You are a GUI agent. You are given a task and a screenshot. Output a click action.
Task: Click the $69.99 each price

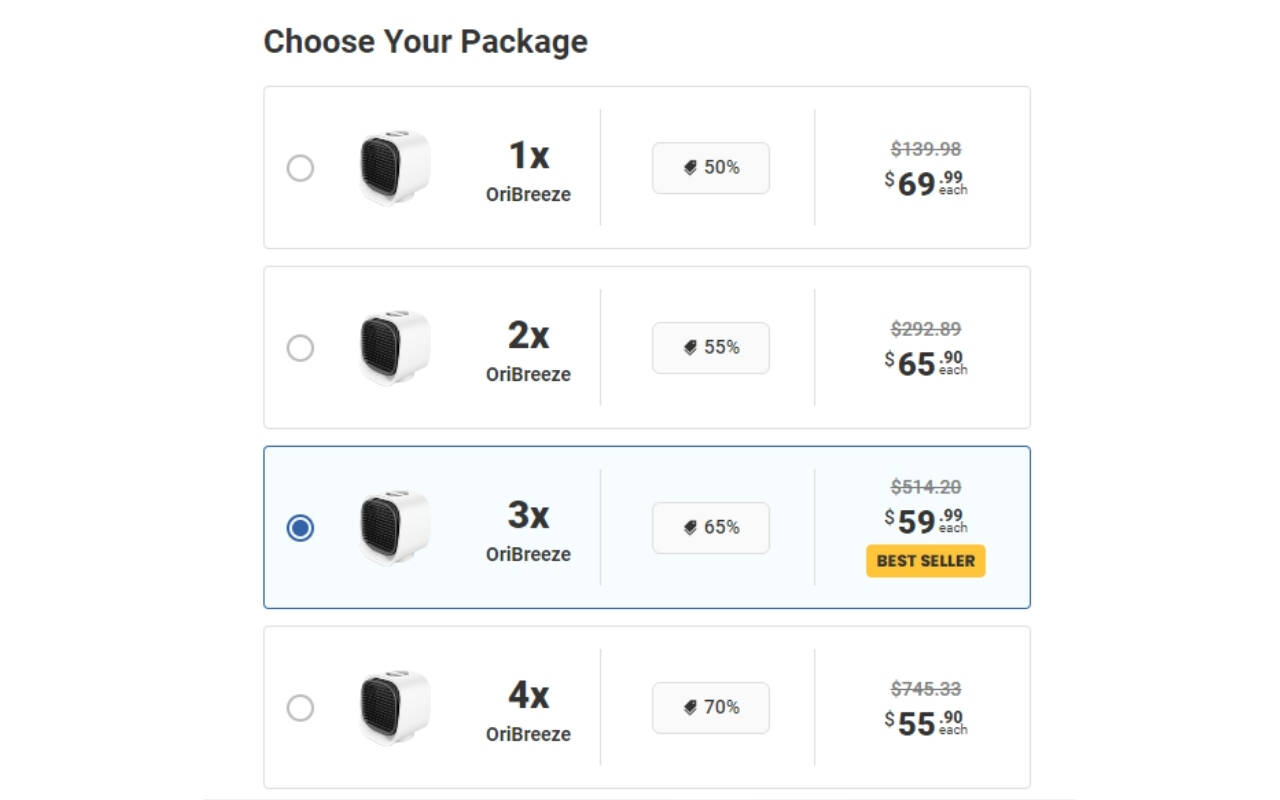pyautogui.click(x=925, y=184)
